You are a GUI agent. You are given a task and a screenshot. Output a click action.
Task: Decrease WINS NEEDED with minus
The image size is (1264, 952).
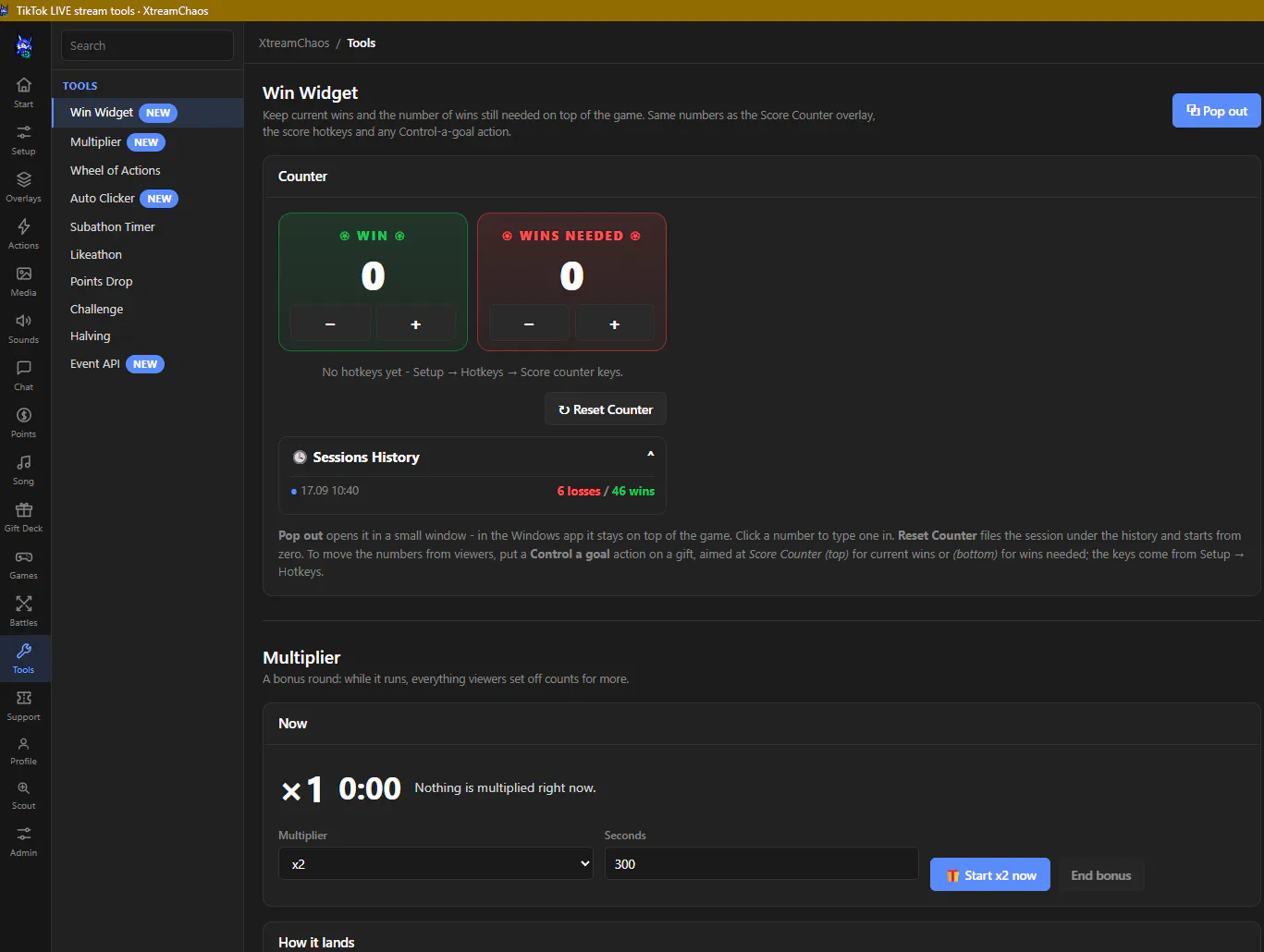click(x=529, y=324)
